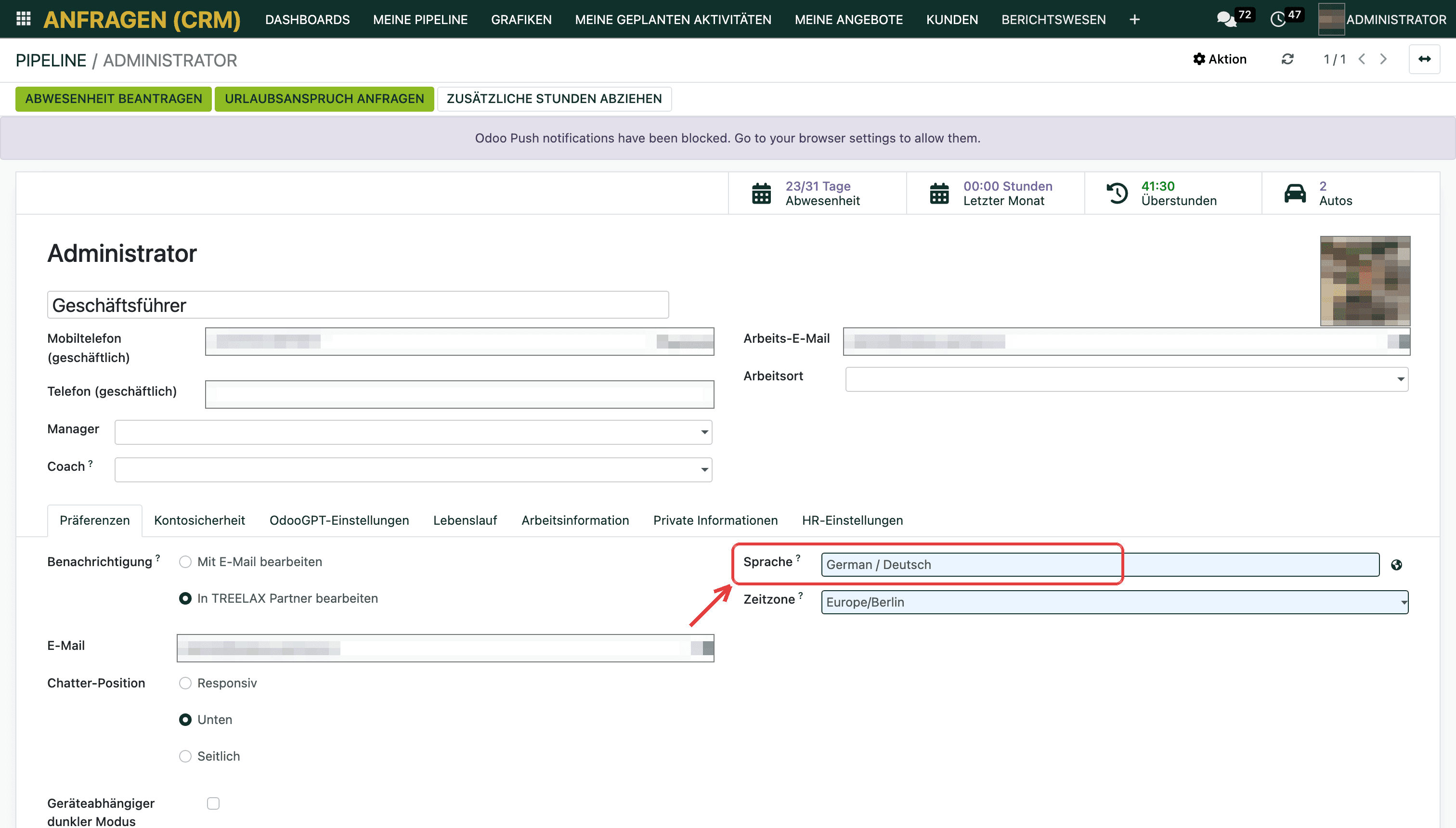Screen dimensions: 1456x828
Task: Open the Meine Pipeline menu
Action: (420, 20)
